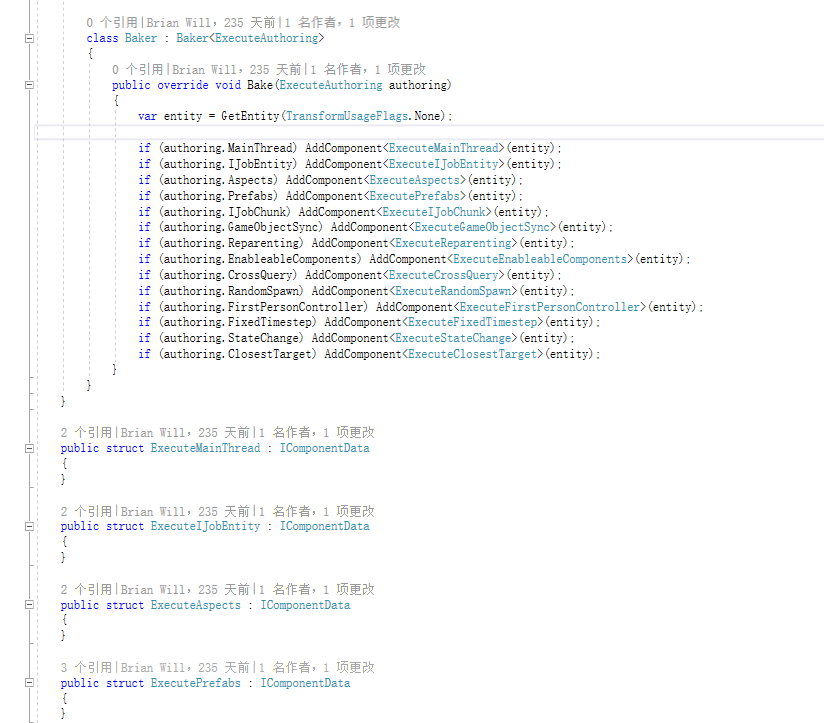Click ExecutePrefabs struct name declaration
Image resolution: width=824 pixels, height=723 pixels.
pos(195,683)
